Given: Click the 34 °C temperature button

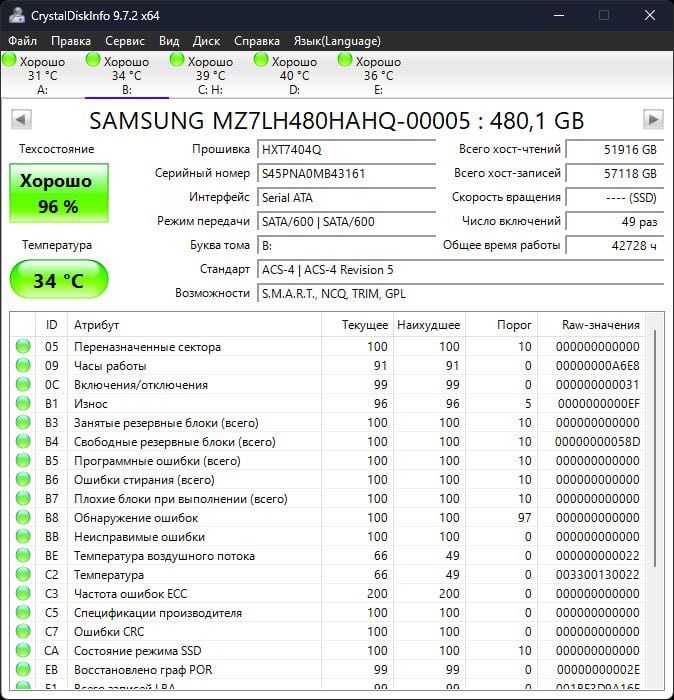Looking at the screenshot, I should (59, 279).
